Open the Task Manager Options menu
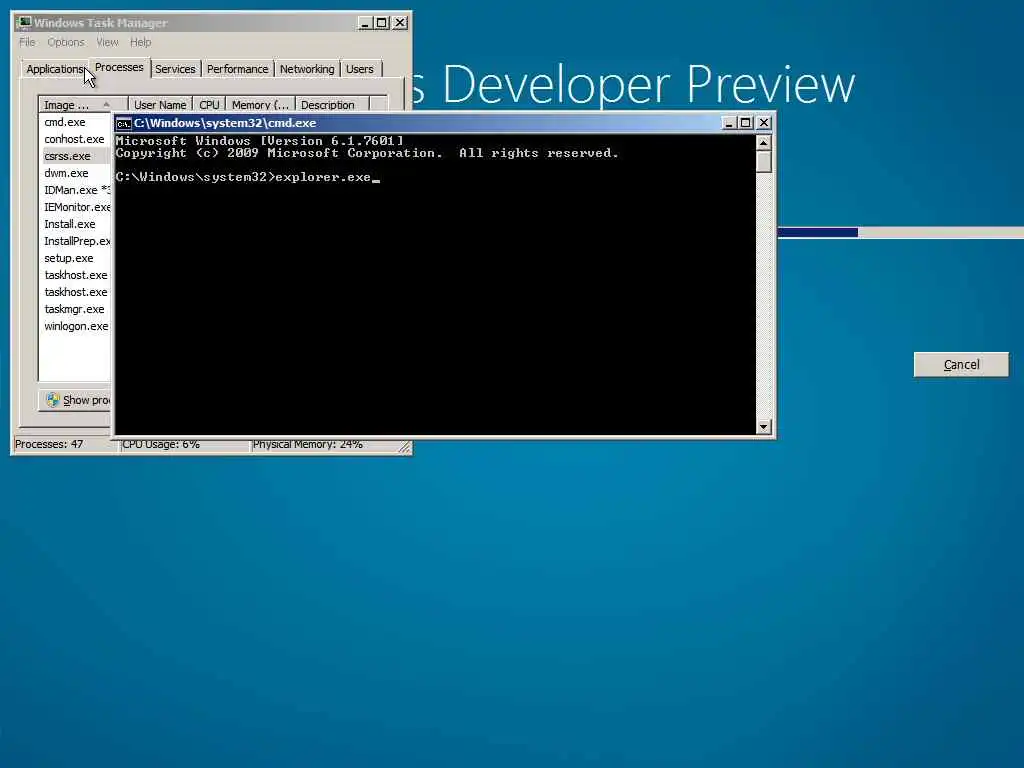1024x768 pixels. click(65, 42)
